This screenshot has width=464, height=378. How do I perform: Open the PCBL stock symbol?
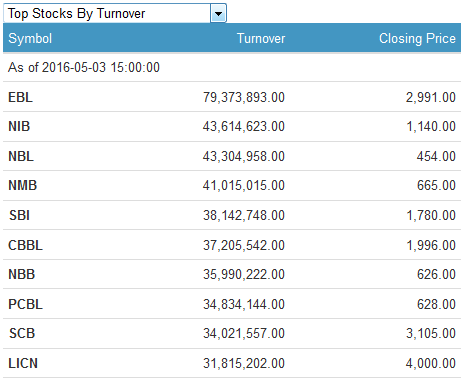pos(25,304)
